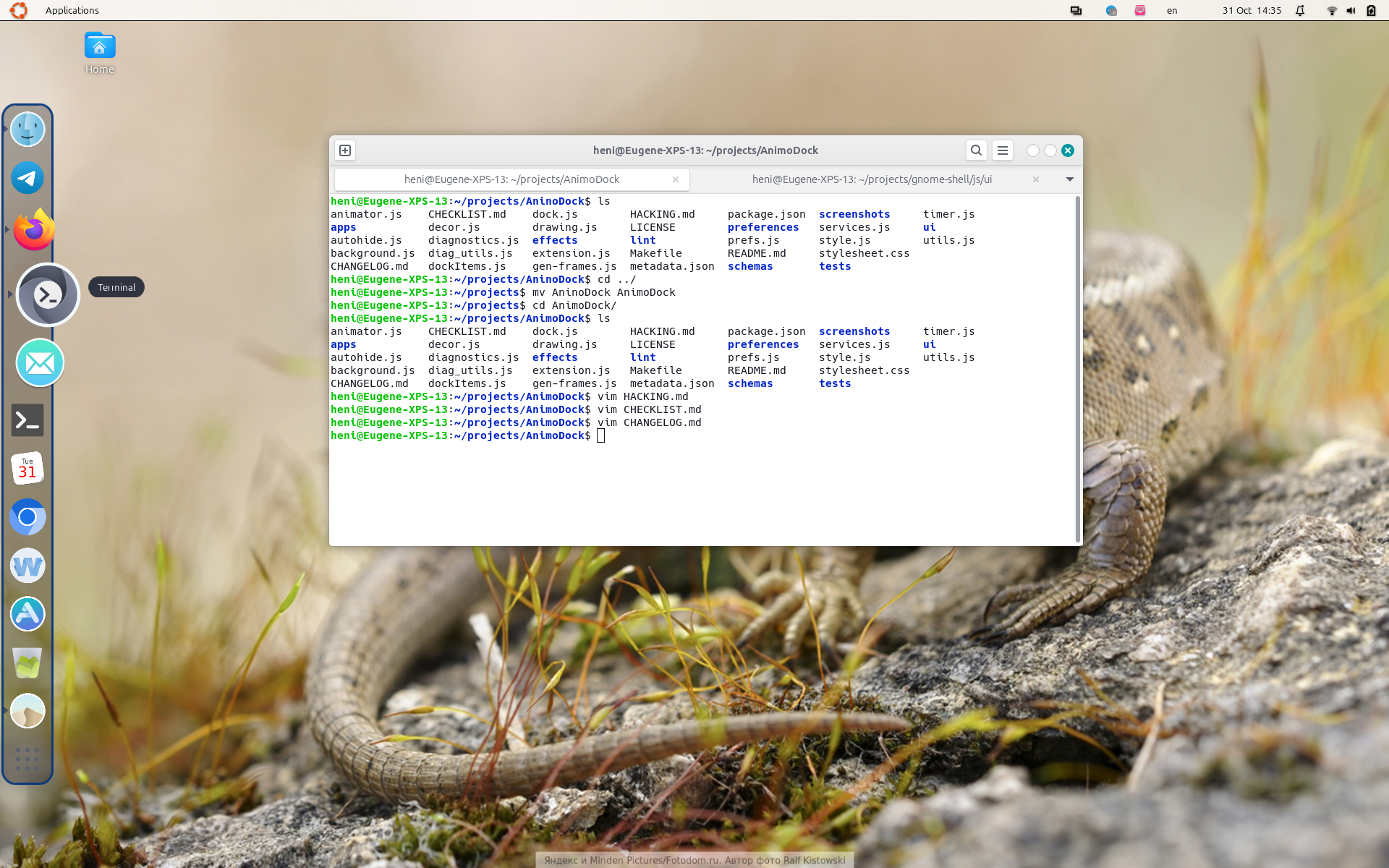Switch to the gnome-shell/js/ui tab
Viewport: 1389px width, 868px height.
pyautogui.click(x=871, y=179)
